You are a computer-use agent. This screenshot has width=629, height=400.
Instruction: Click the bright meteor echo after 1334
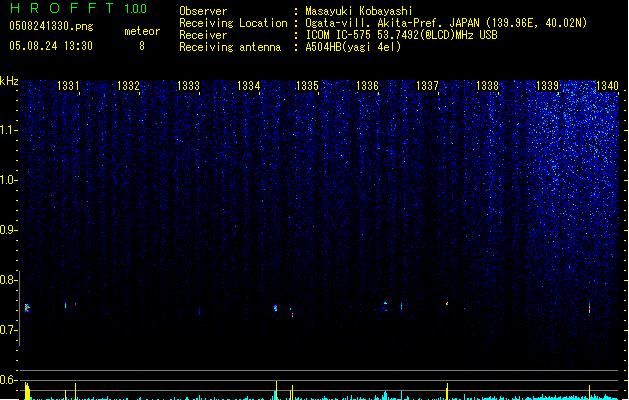coord(276,308)
